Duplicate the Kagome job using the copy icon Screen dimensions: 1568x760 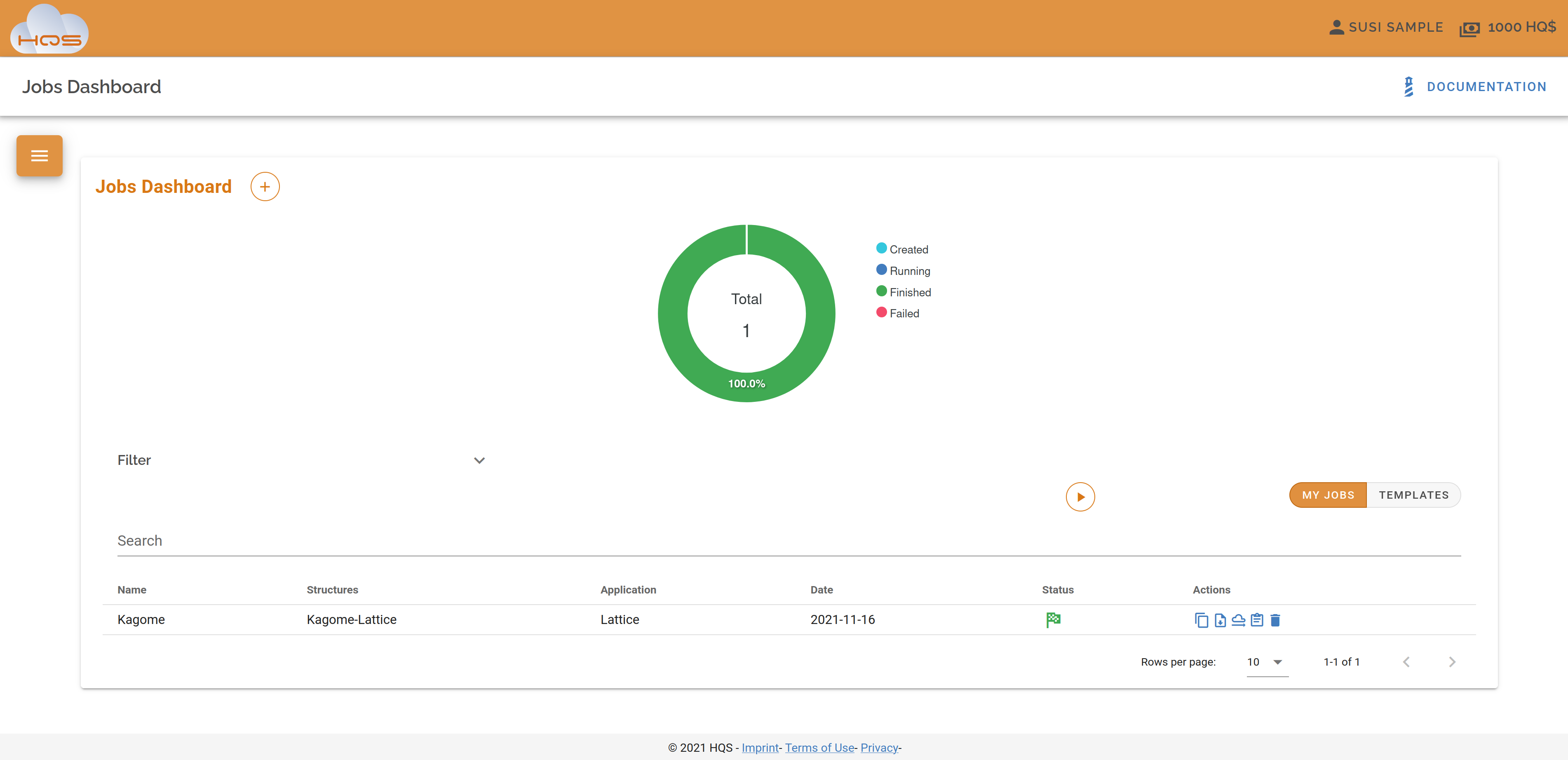pos(1202,620)
